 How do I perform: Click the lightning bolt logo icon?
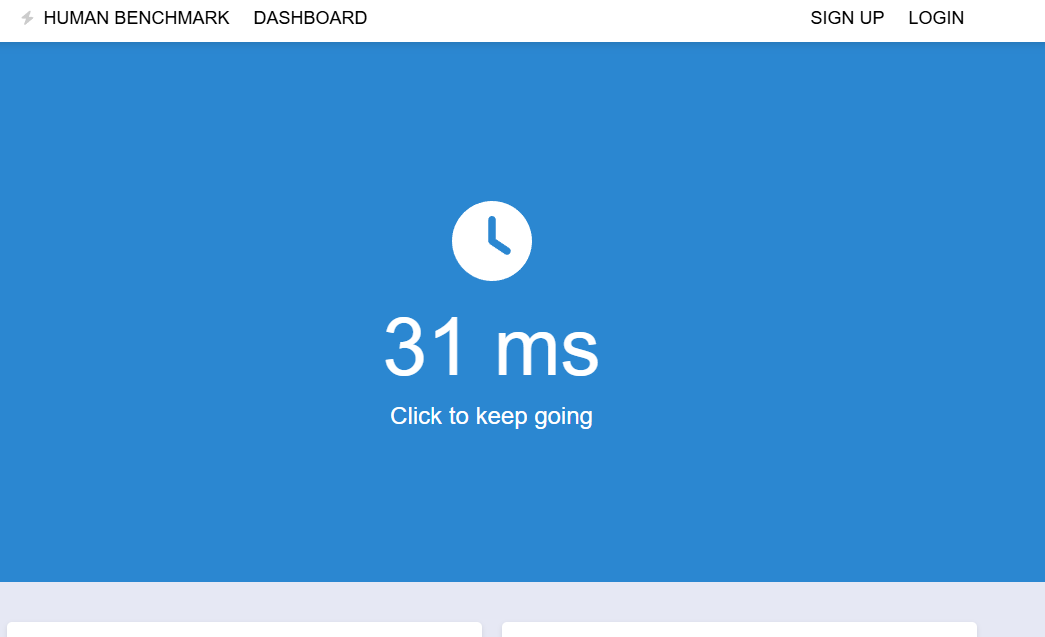27,18
